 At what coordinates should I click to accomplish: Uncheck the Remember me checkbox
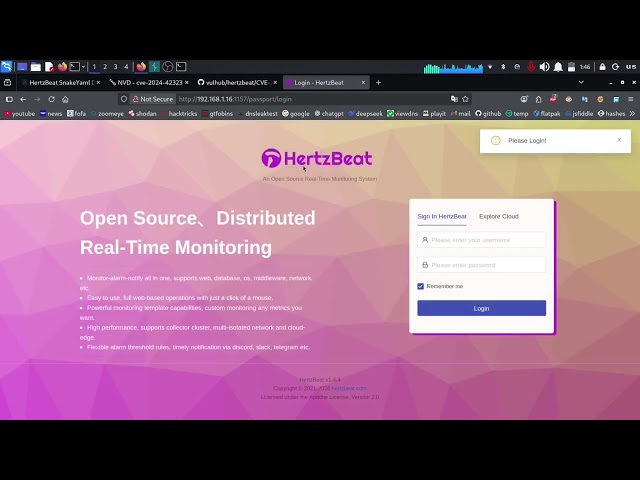[420, 286]
